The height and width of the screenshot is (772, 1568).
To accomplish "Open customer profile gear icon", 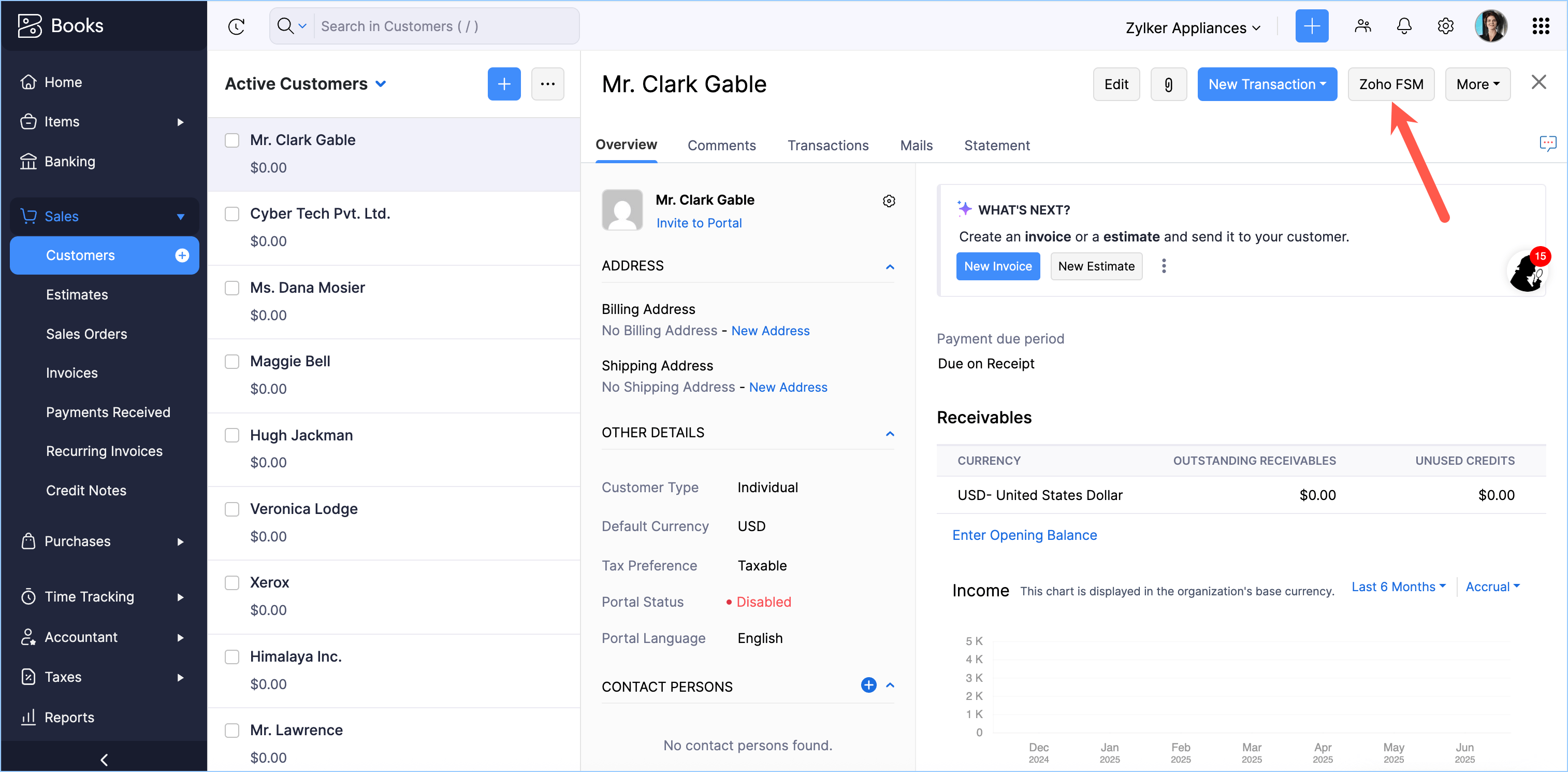I will (889, 201).
